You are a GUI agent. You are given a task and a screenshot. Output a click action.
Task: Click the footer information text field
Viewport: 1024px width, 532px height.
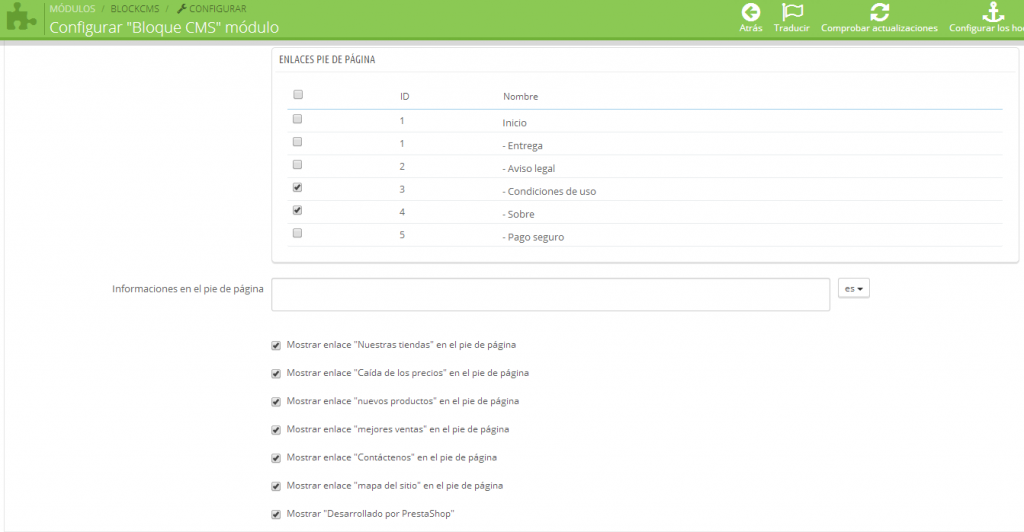coord(551,294)
